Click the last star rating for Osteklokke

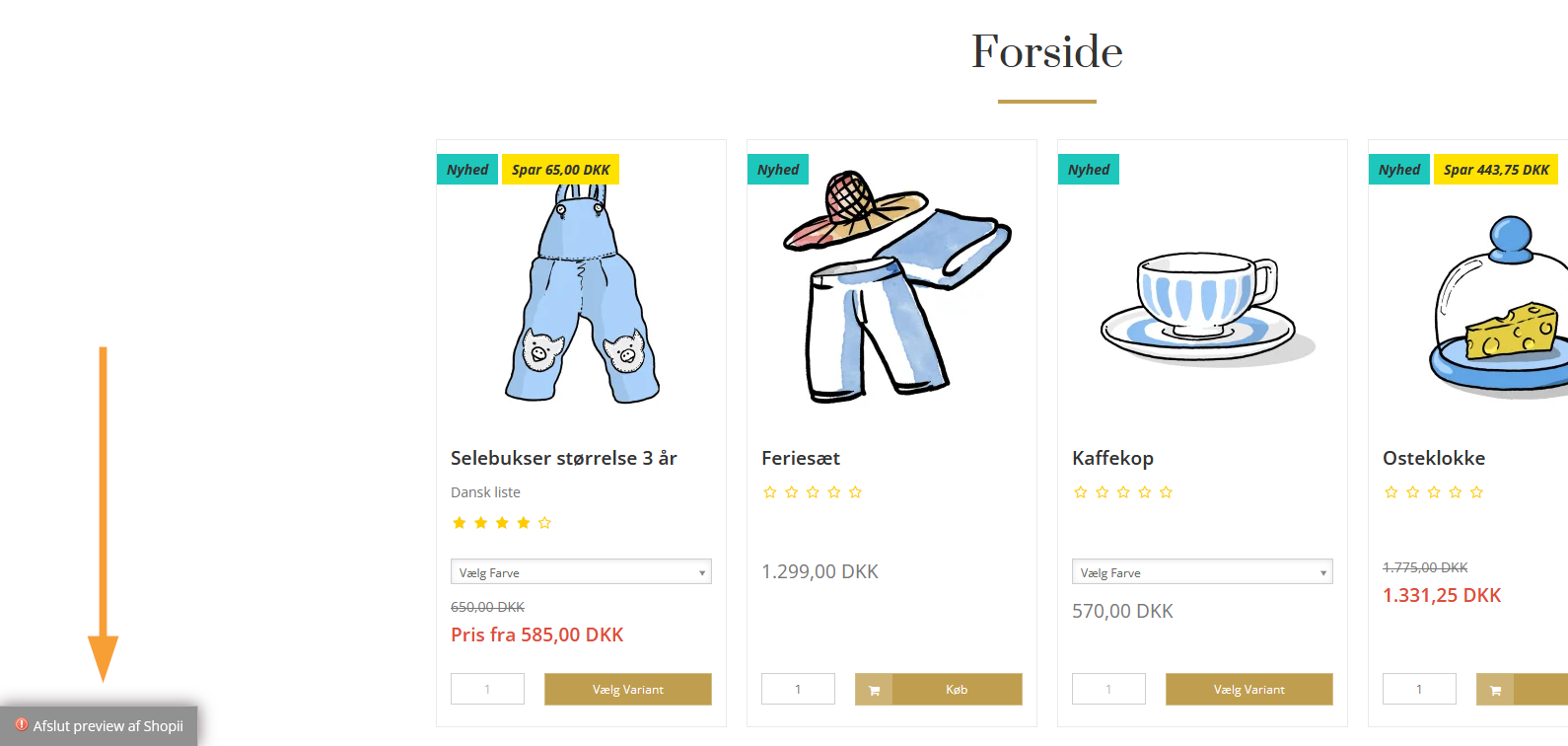[x=1476, y=491]
